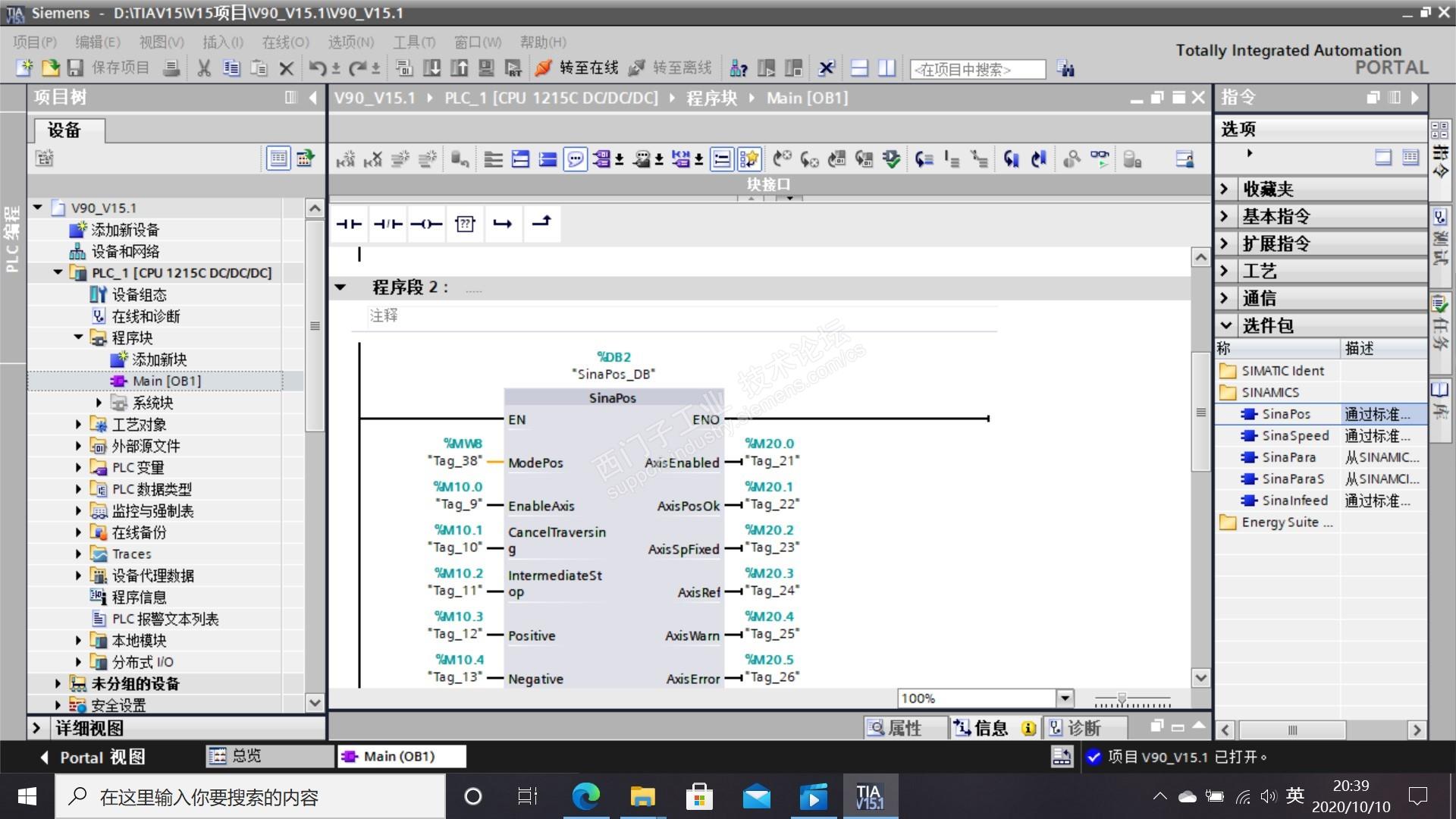Open the 在线(O) menu
This screenshot has width=1456, height=819.
pyautogui.click(x=285, y=42)
